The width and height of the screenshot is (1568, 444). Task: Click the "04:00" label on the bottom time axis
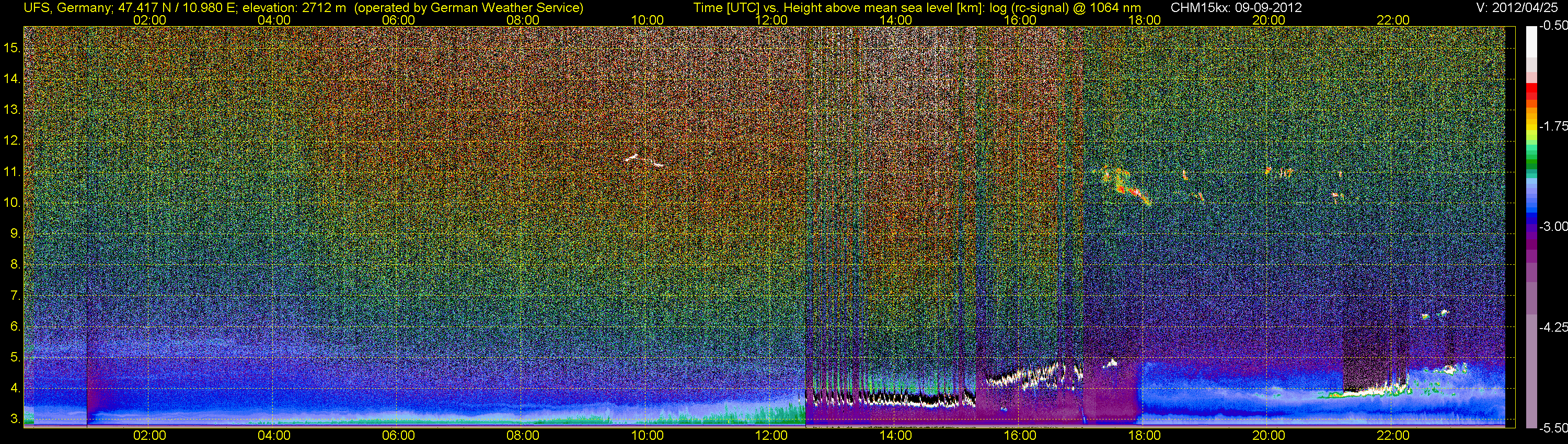274,436
